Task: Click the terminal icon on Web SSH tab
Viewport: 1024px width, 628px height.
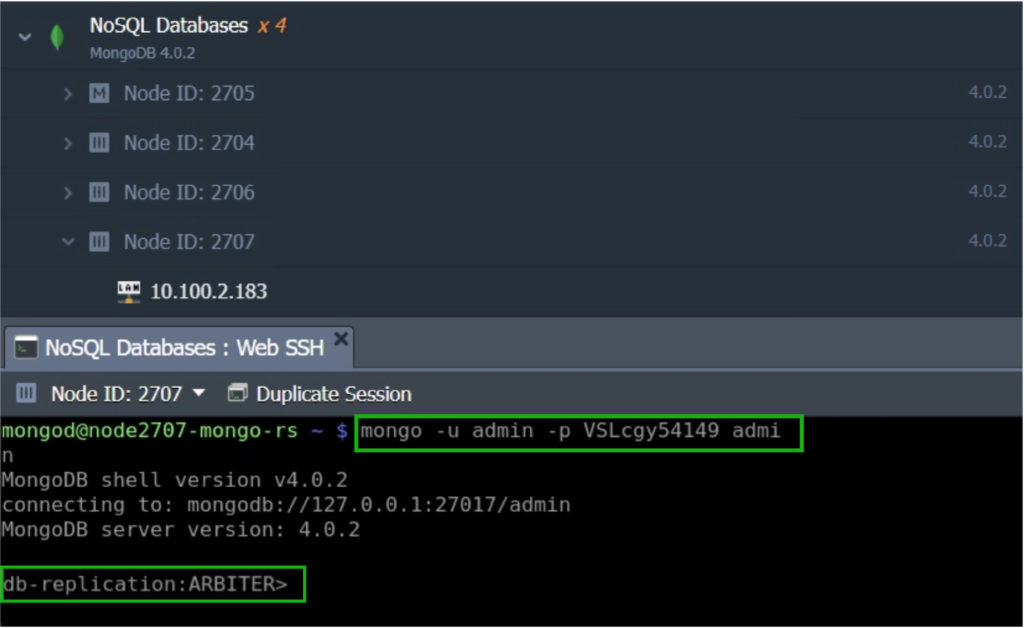Action: (26, 348)
